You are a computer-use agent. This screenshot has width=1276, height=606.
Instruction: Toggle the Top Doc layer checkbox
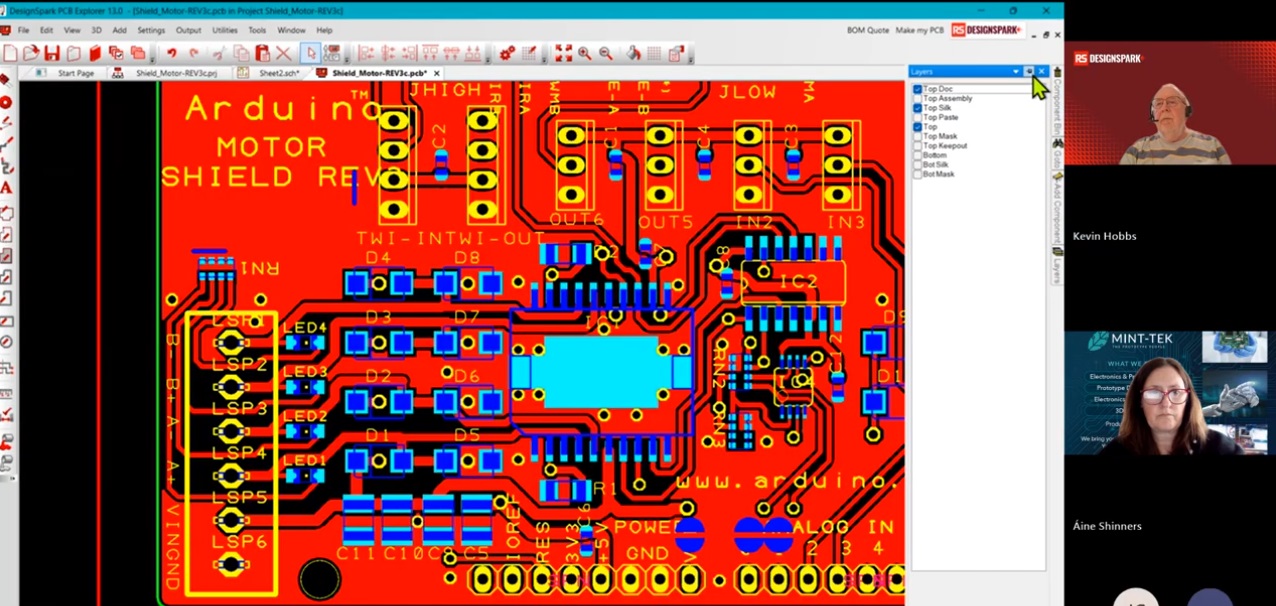pyautogui.click(x=918, y=89)
